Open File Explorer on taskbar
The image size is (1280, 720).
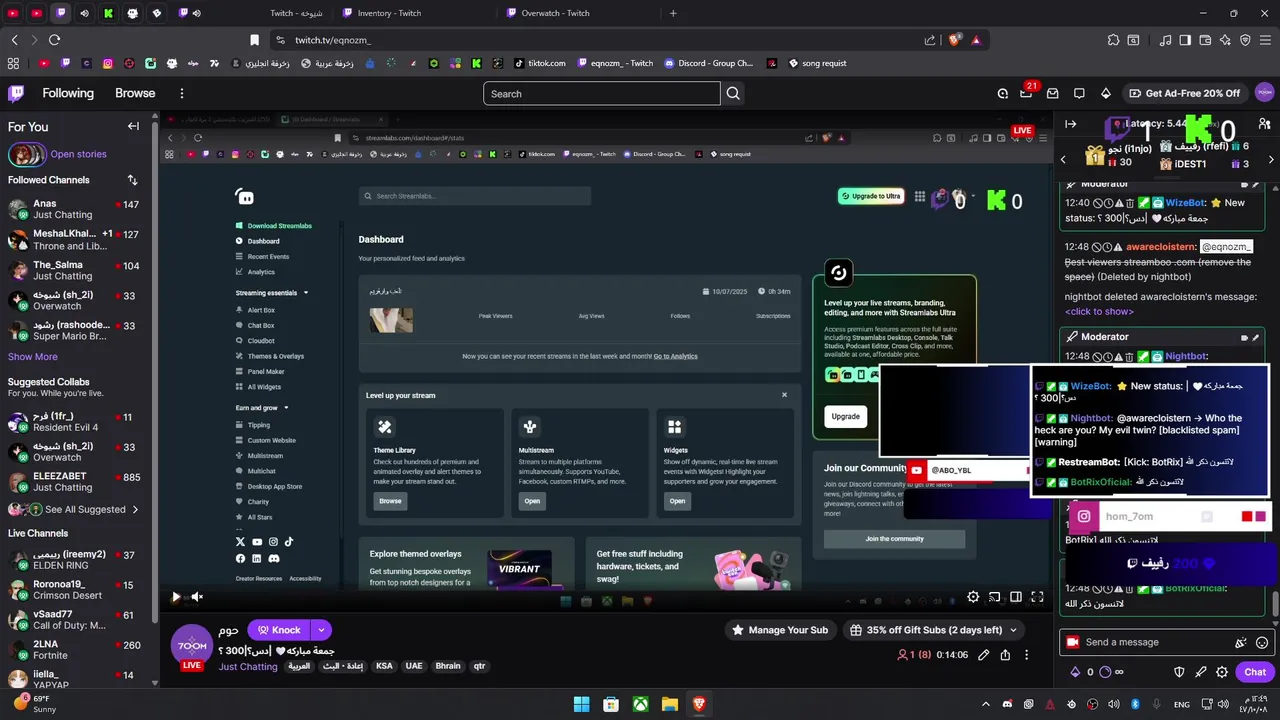[x=669, y=704]
